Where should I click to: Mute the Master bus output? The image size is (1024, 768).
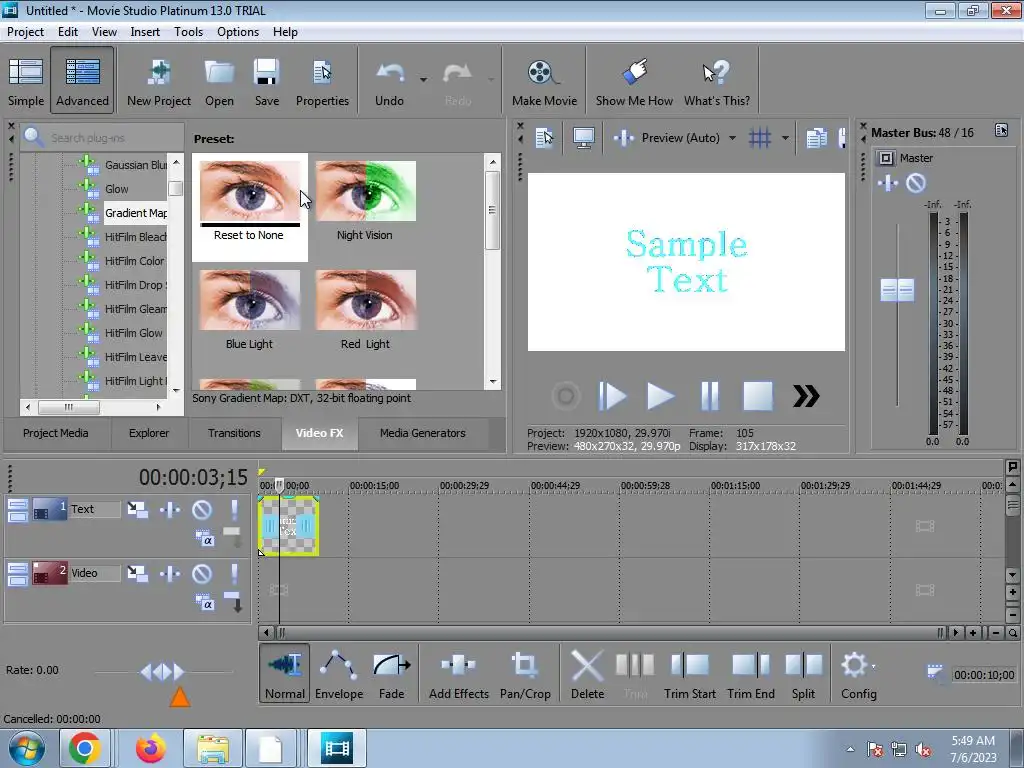tap(916, 184)
